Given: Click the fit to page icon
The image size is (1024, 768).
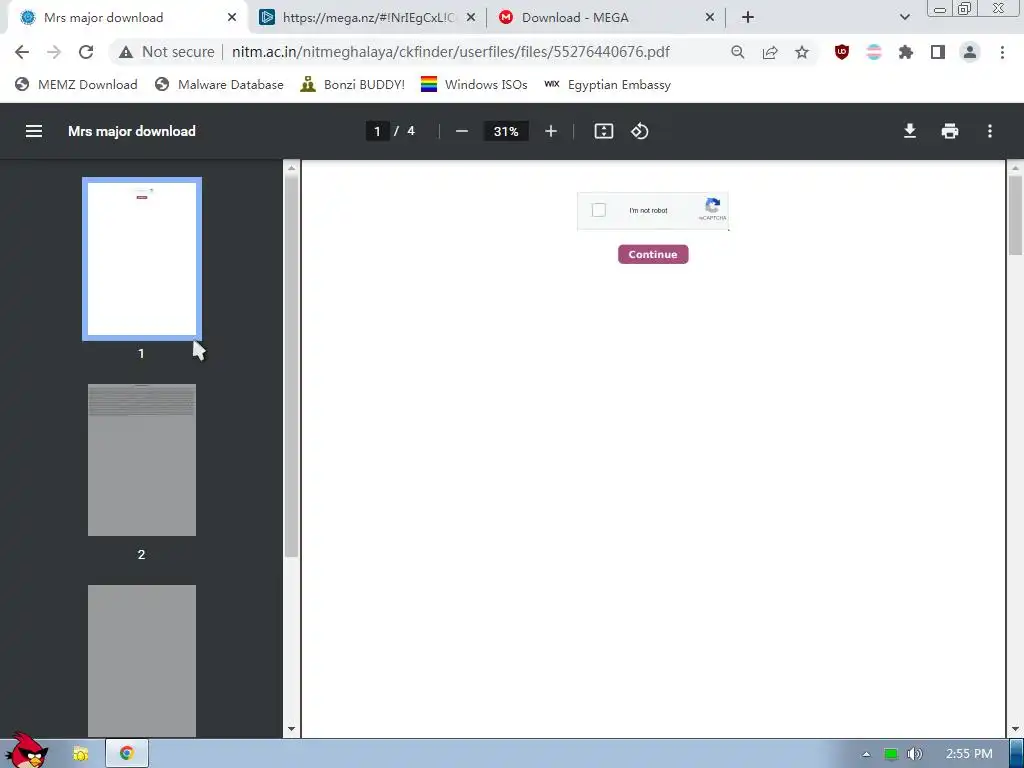Looking at the screenshot, I should (603, 131).
